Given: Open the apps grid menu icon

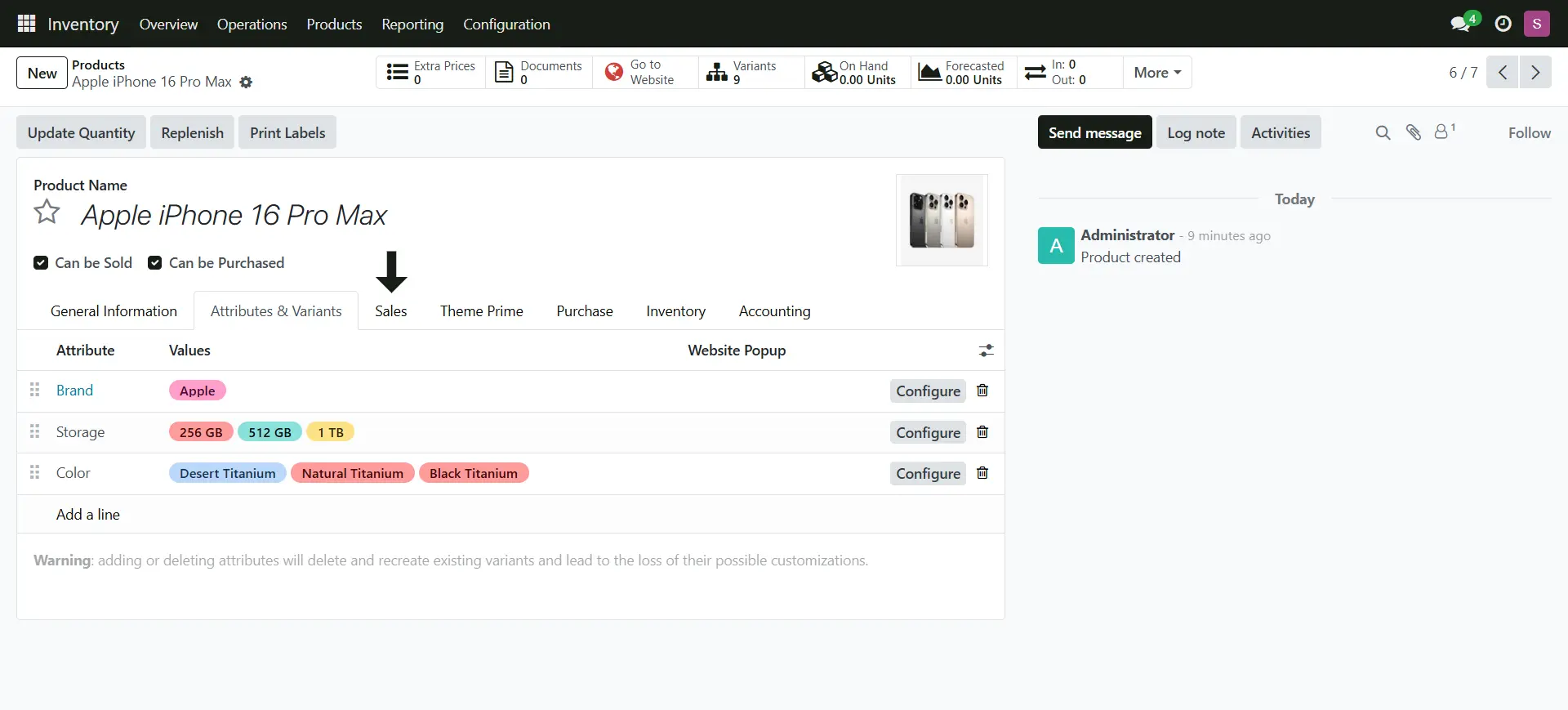Looking at the screenshot, I should pos(26,24).
